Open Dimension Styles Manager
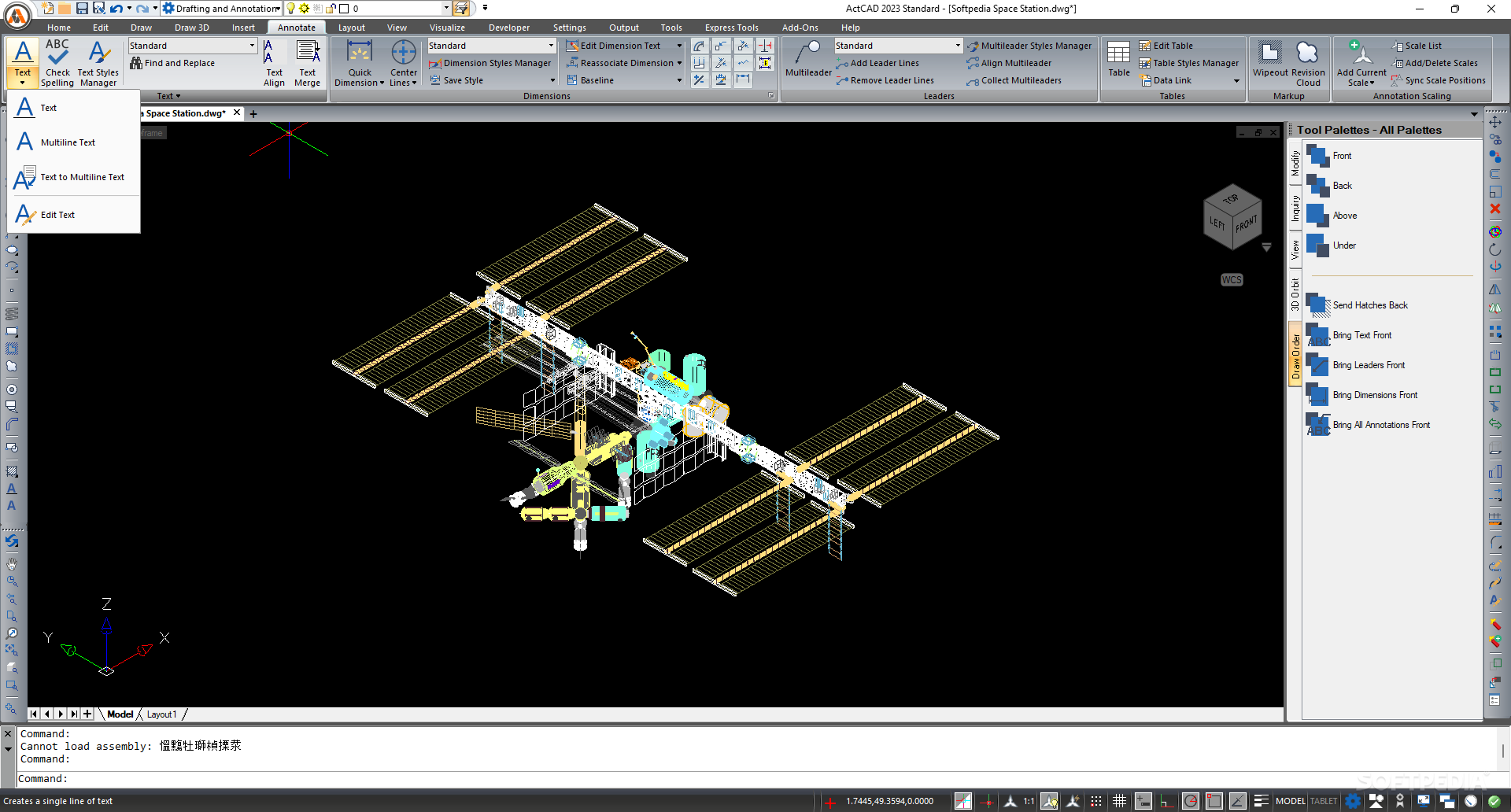1511x812 pixels. [490, 63]
